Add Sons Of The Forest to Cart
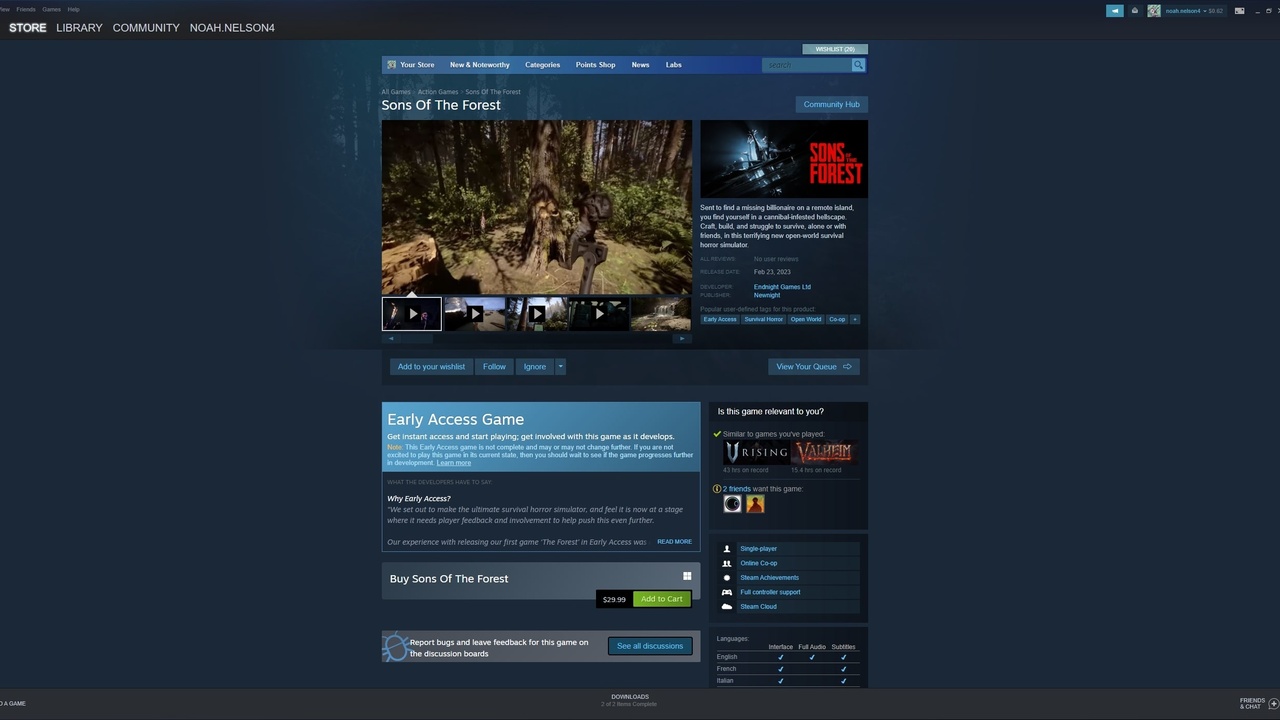Image resolution: width=1280 pixels, height=720 pixels. tap(661, 598)
